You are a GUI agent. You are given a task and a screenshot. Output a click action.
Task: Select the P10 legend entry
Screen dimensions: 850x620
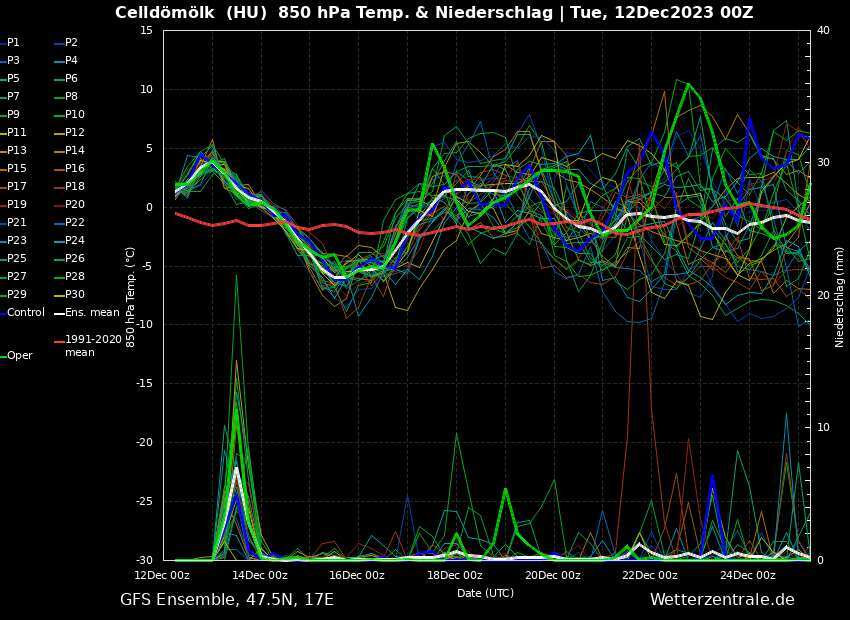tap(75, 115)
